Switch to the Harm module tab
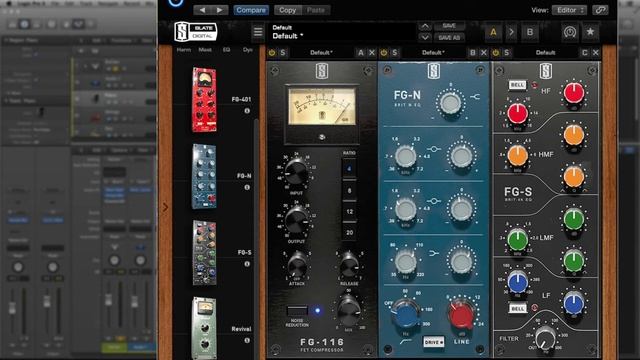 (x=184, y=50)
